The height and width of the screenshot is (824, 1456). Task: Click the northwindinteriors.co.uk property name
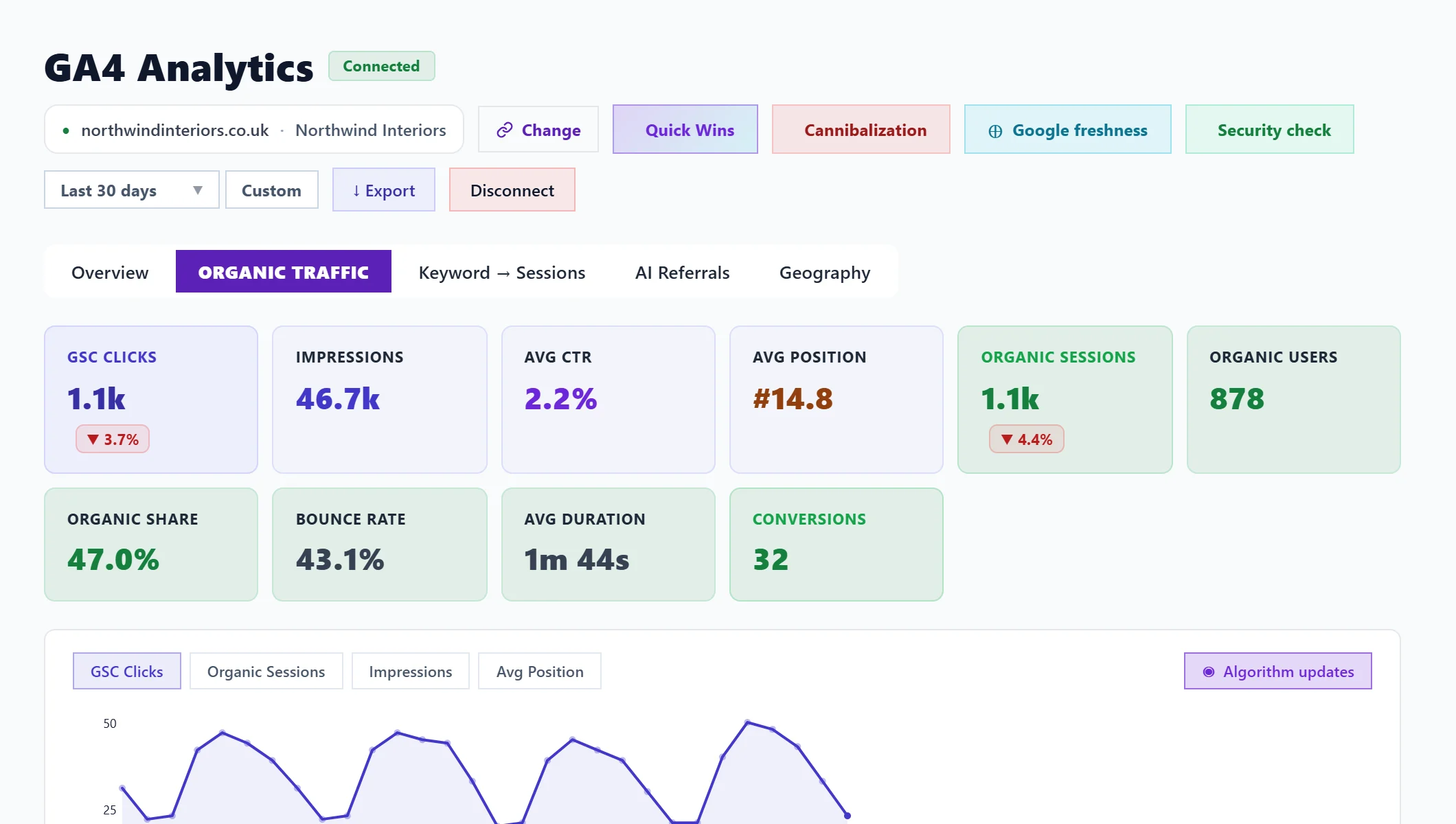click(175, 130)
